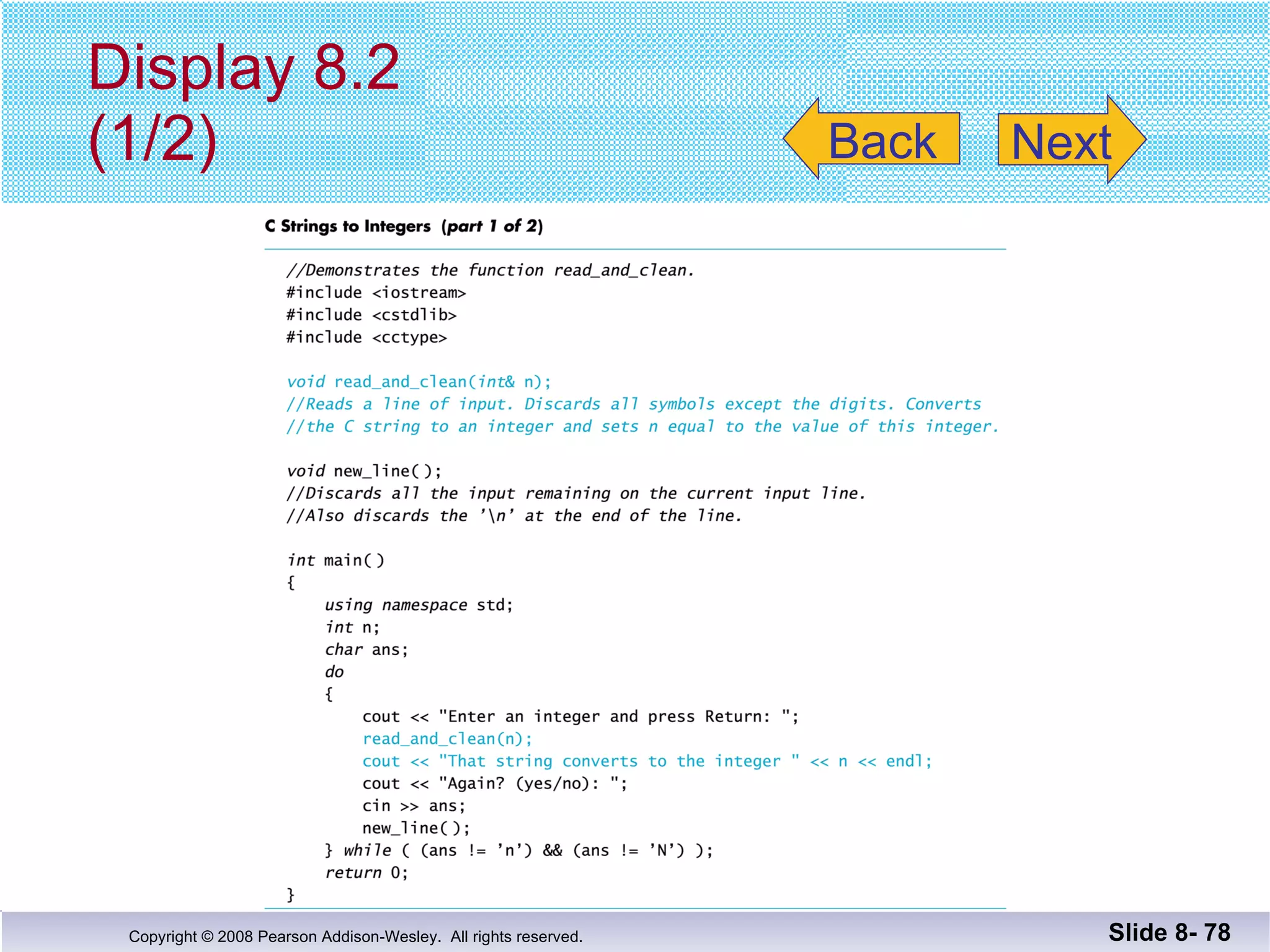1270x952 pixels.
Task: Click the while condition line
Action: pos(519,850)
